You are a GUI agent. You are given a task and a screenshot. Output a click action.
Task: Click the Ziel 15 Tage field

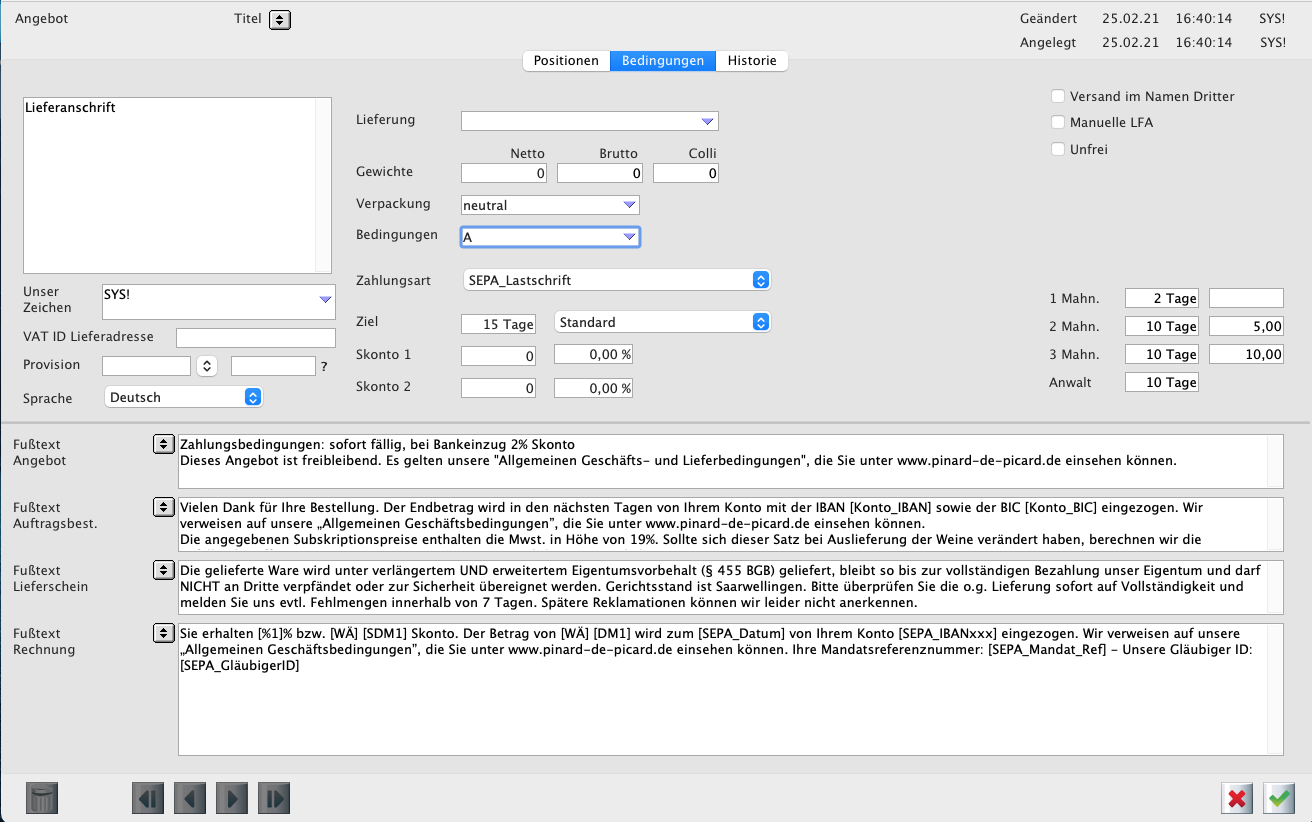(x=498, y=323)
